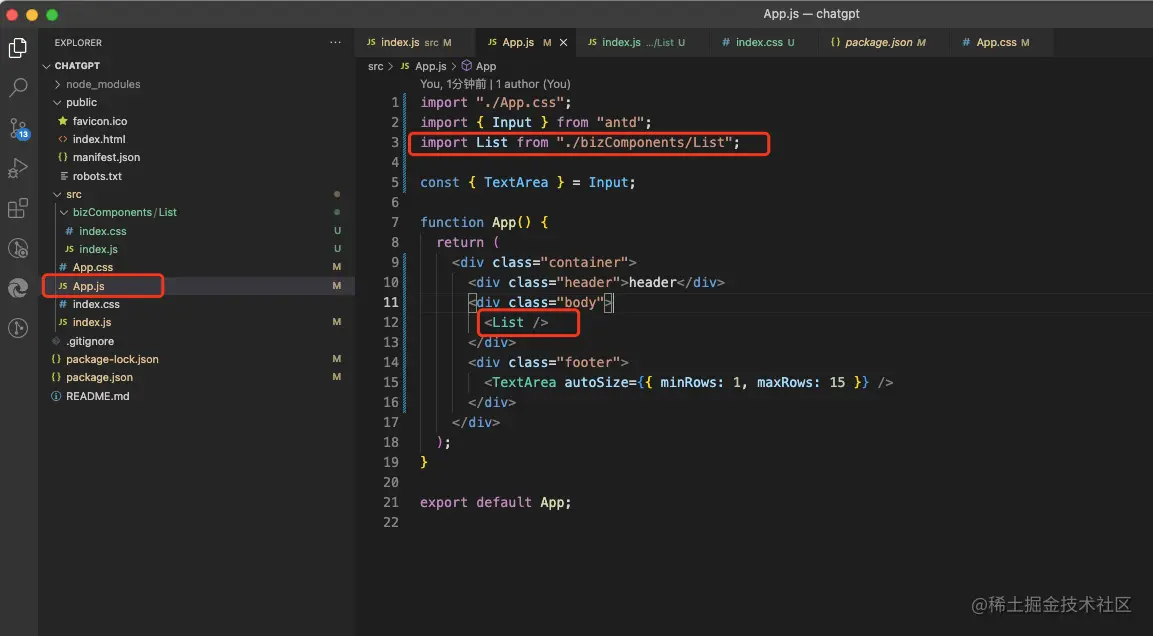This screenshot has height=636, width=1153.
Task: Click line number 22 in gutter
Action: (391, 523)
